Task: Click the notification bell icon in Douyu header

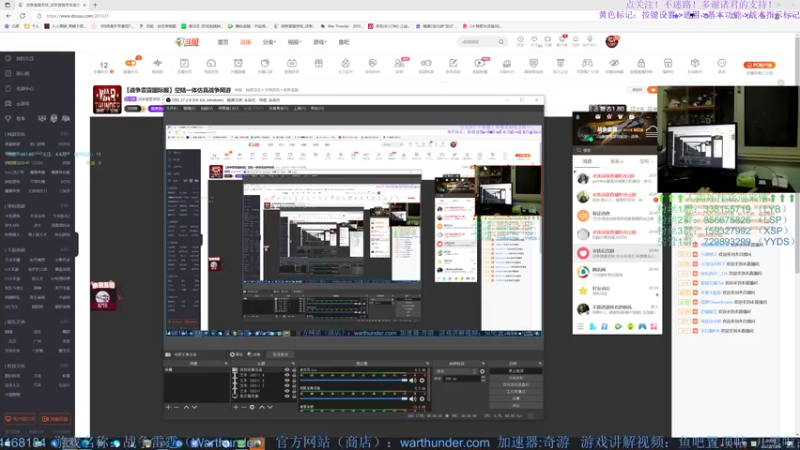Action: coord(576,39)
